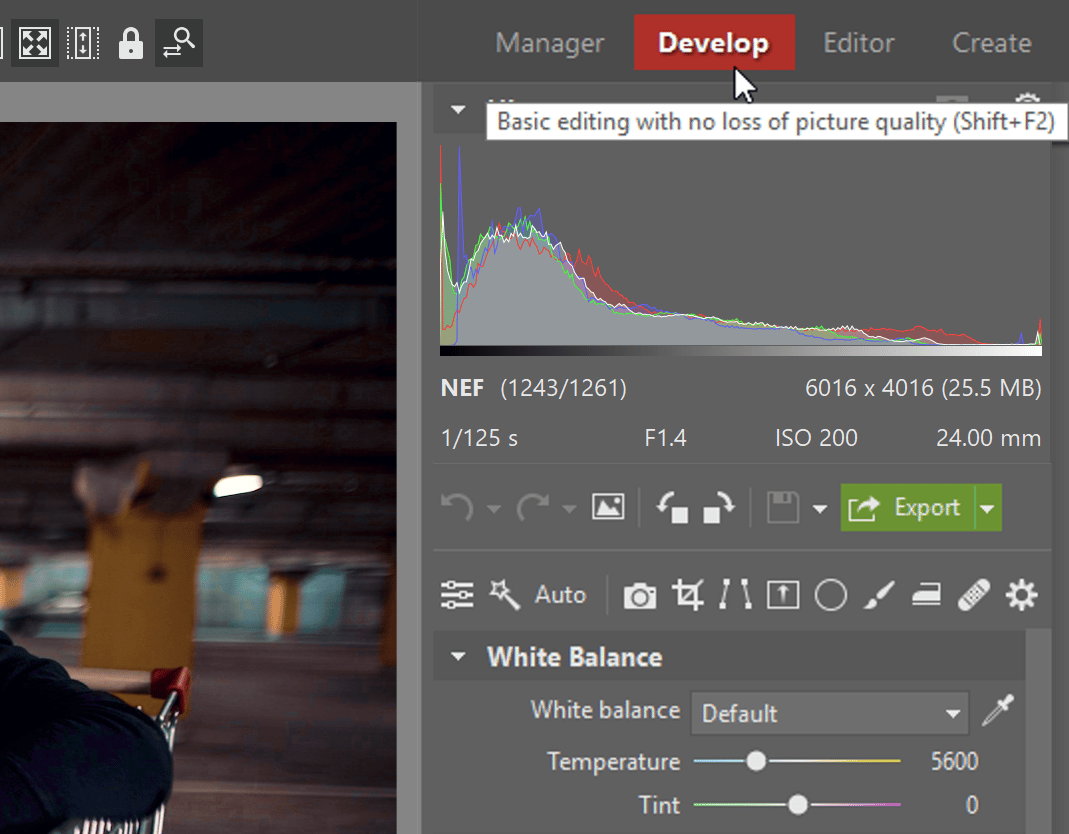Open the Create module tab
The height and width of the screenshot is (834, 1069).
[x=991, y=43]
